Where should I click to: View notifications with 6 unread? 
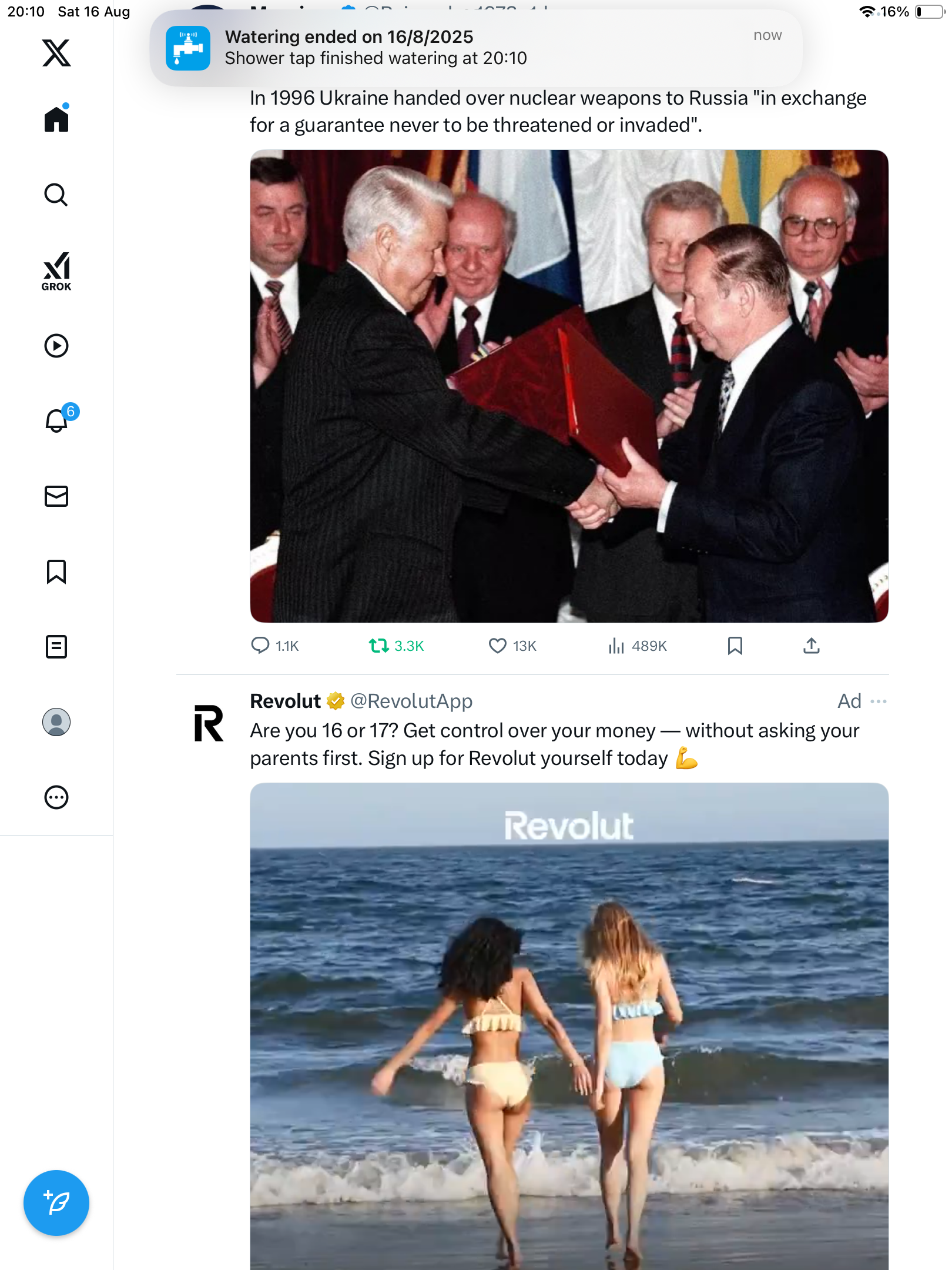pos(57,420)
